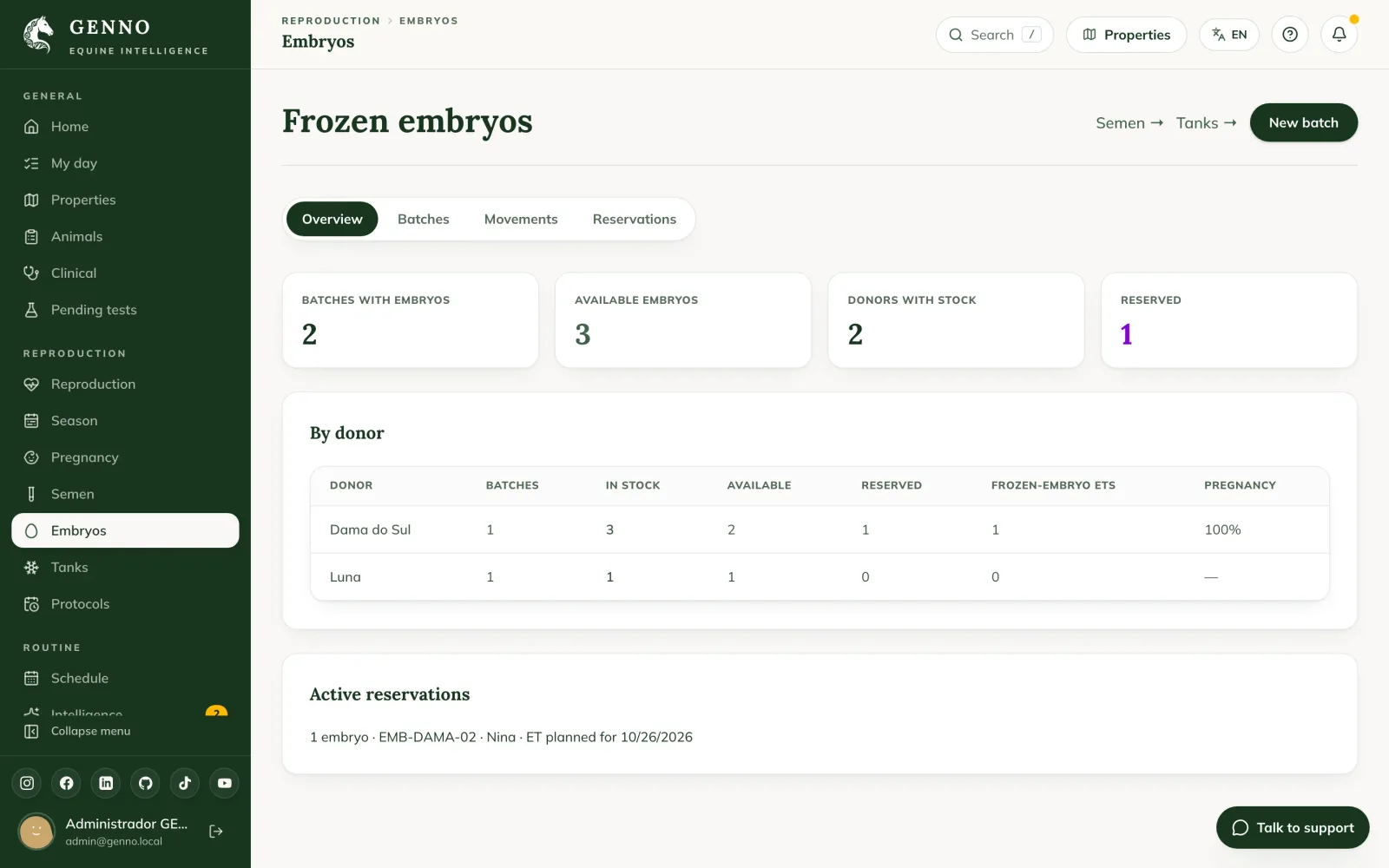Open Semen in the sidebar
This screenshot has width=1389, height=868.
click(x=125, y=494)
